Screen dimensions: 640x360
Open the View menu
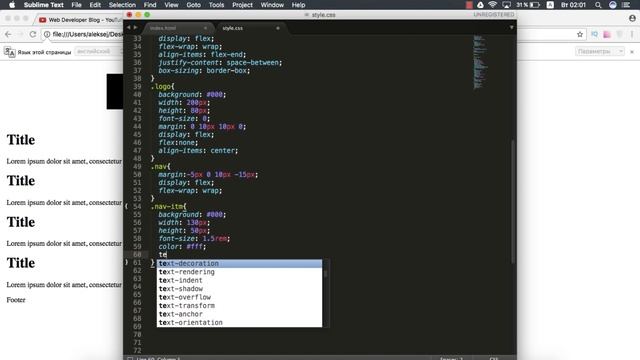click(171, 5)
